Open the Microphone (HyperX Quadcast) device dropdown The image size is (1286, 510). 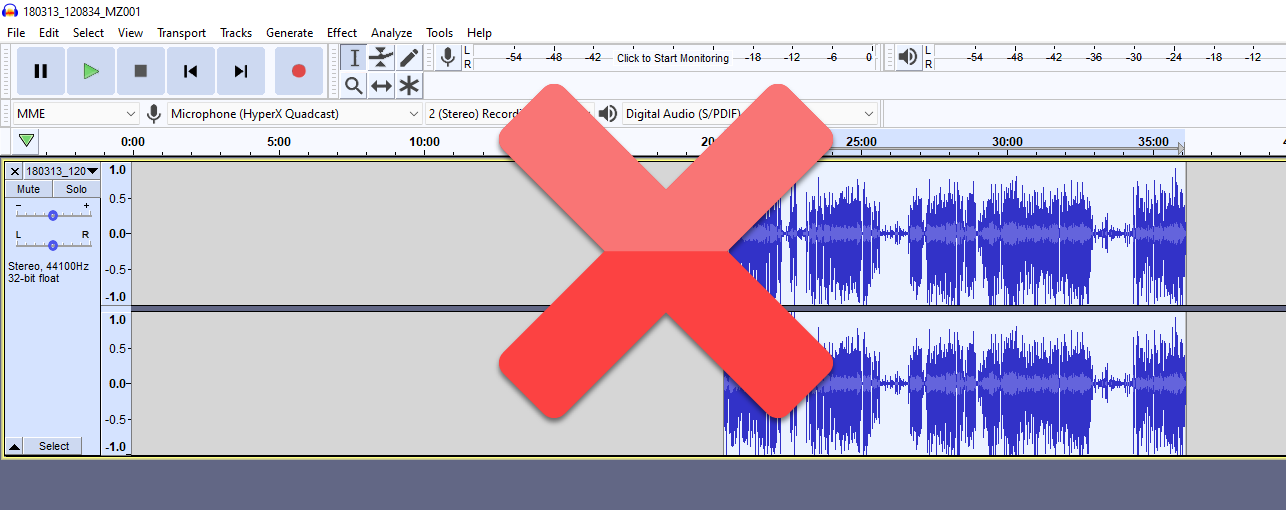pos(295,114)
